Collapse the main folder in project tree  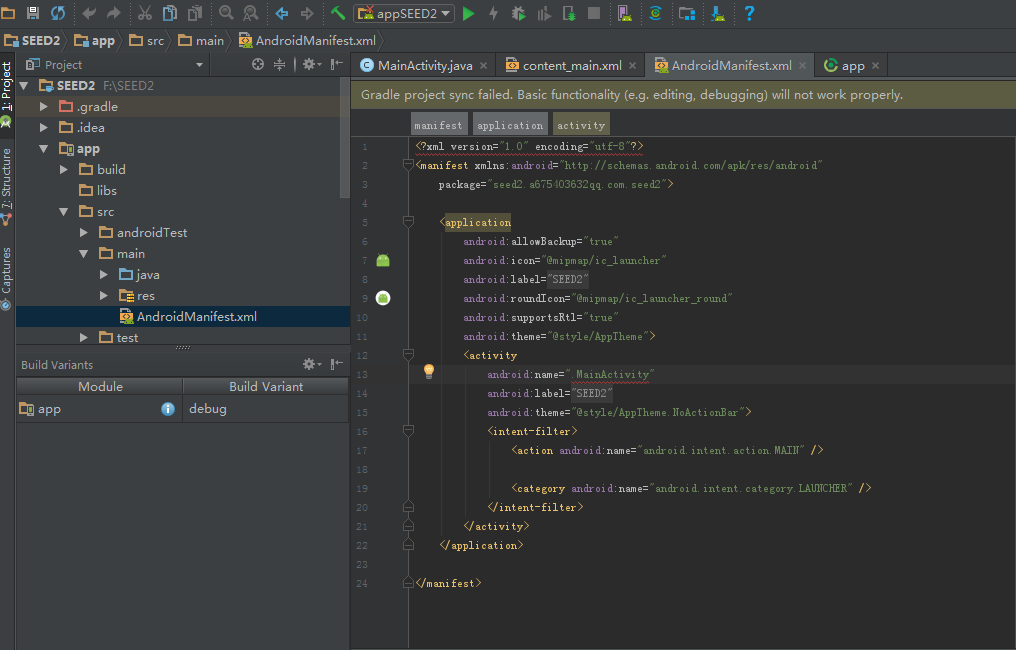click(x=84, y=254)
